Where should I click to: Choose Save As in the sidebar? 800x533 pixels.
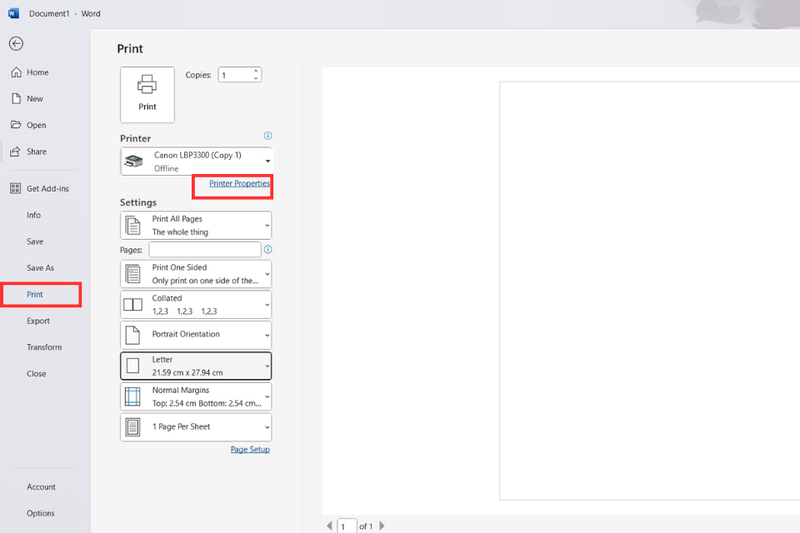click(x=40, y=268)
